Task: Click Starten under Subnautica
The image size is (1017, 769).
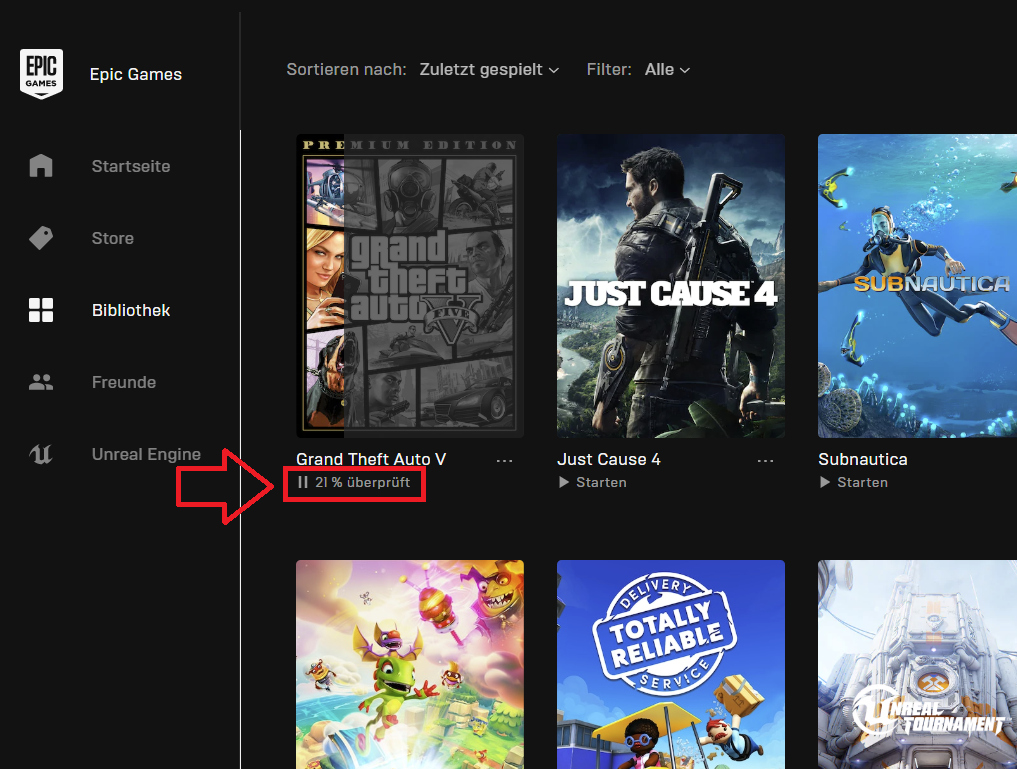Action: pos(863,482)
